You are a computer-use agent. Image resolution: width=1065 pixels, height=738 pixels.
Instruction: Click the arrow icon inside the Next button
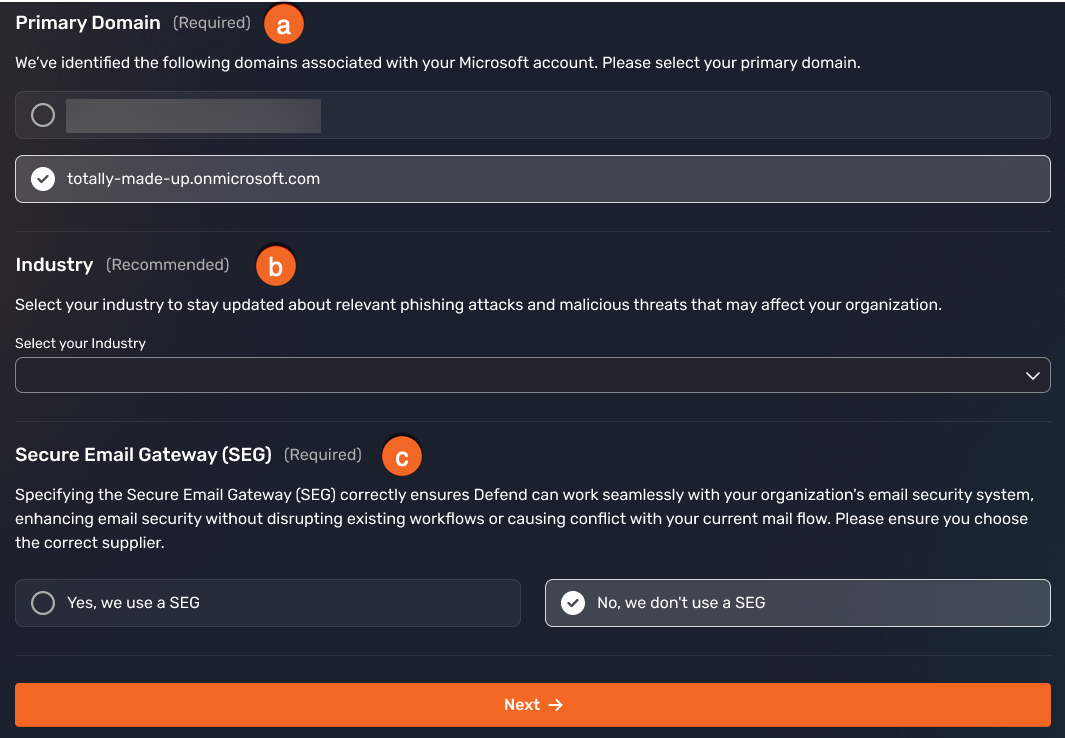click(x=558, y=704)
